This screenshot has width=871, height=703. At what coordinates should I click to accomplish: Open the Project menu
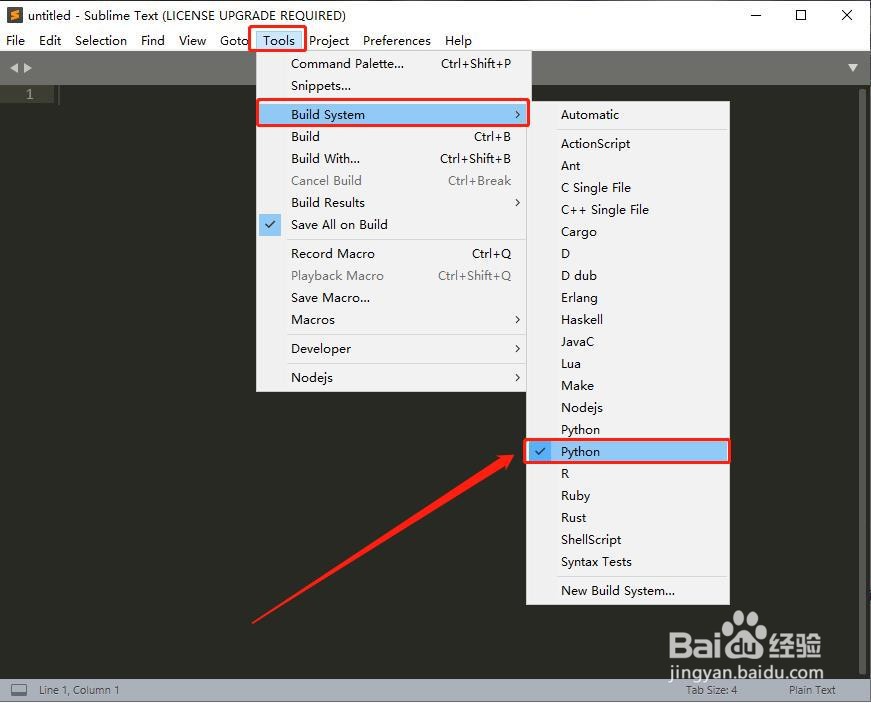(x=329, y=41)
